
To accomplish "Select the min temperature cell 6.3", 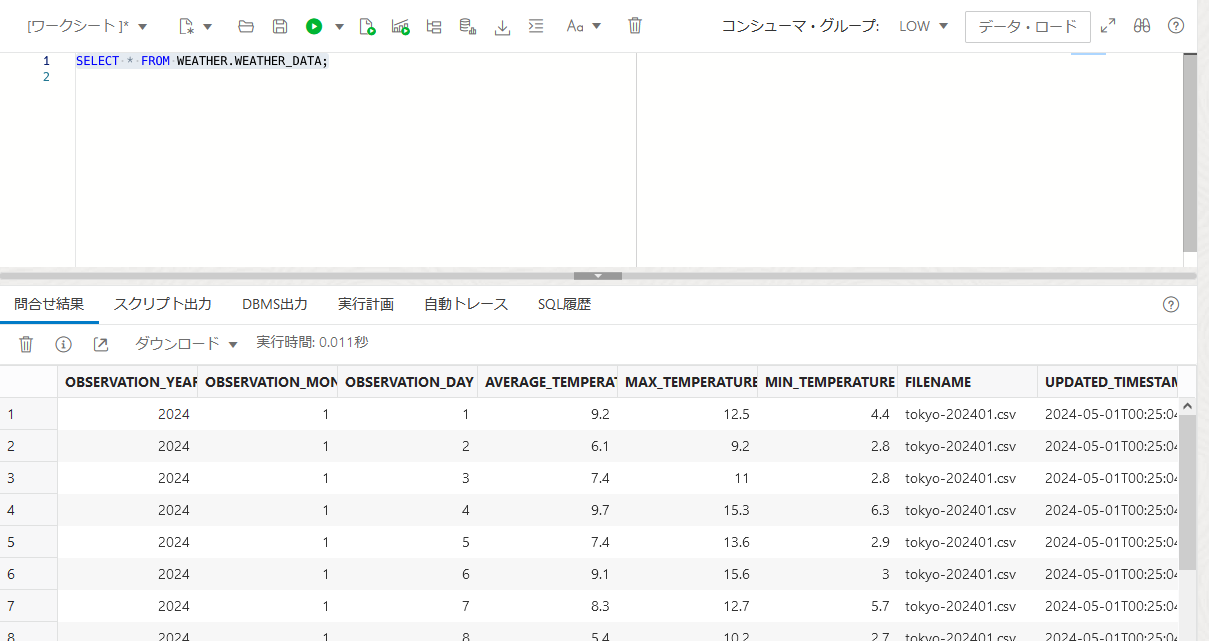I will coord(827,510).
